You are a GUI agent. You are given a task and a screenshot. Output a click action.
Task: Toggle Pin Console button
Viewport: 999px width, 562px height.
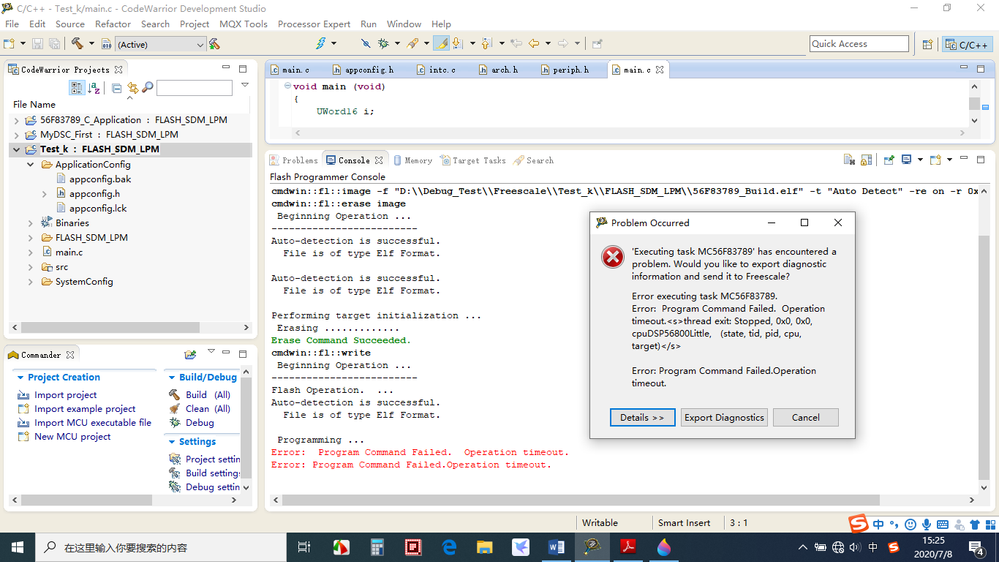point(889,160)
